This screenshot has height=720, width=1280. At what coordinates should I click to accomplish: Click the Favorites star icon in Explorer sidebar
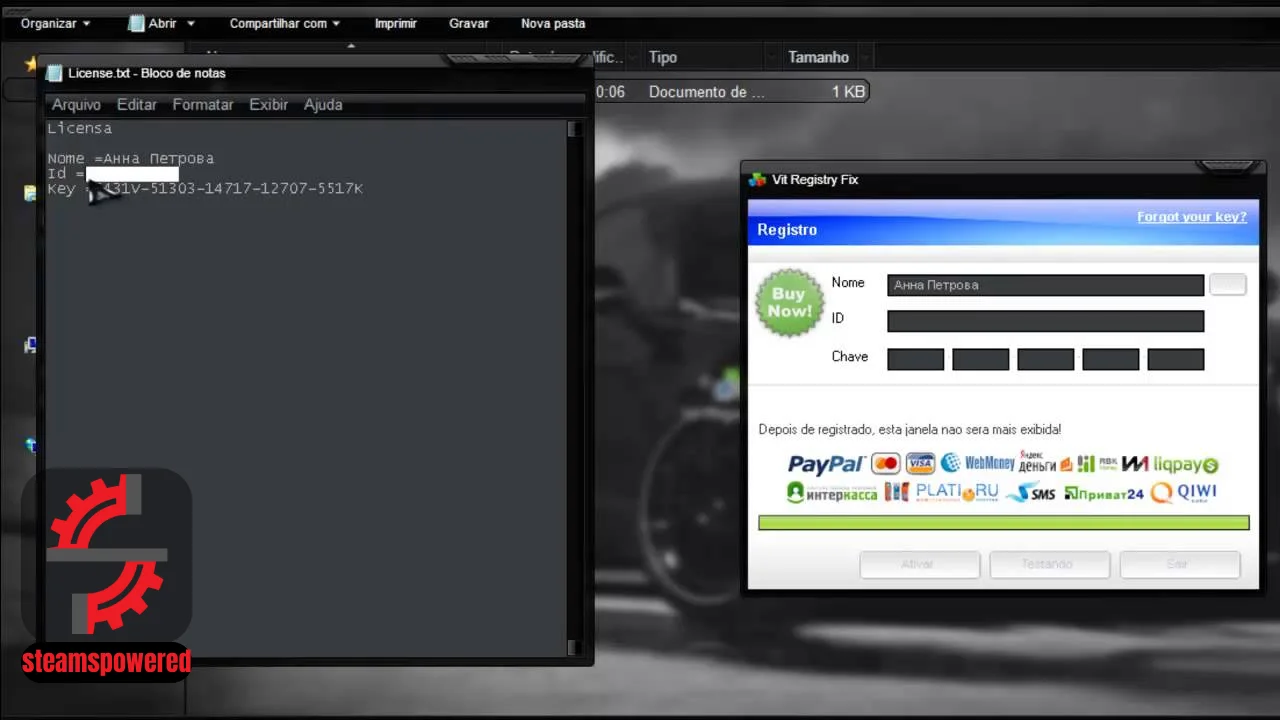pyautogui.click(x=31, y=65)
